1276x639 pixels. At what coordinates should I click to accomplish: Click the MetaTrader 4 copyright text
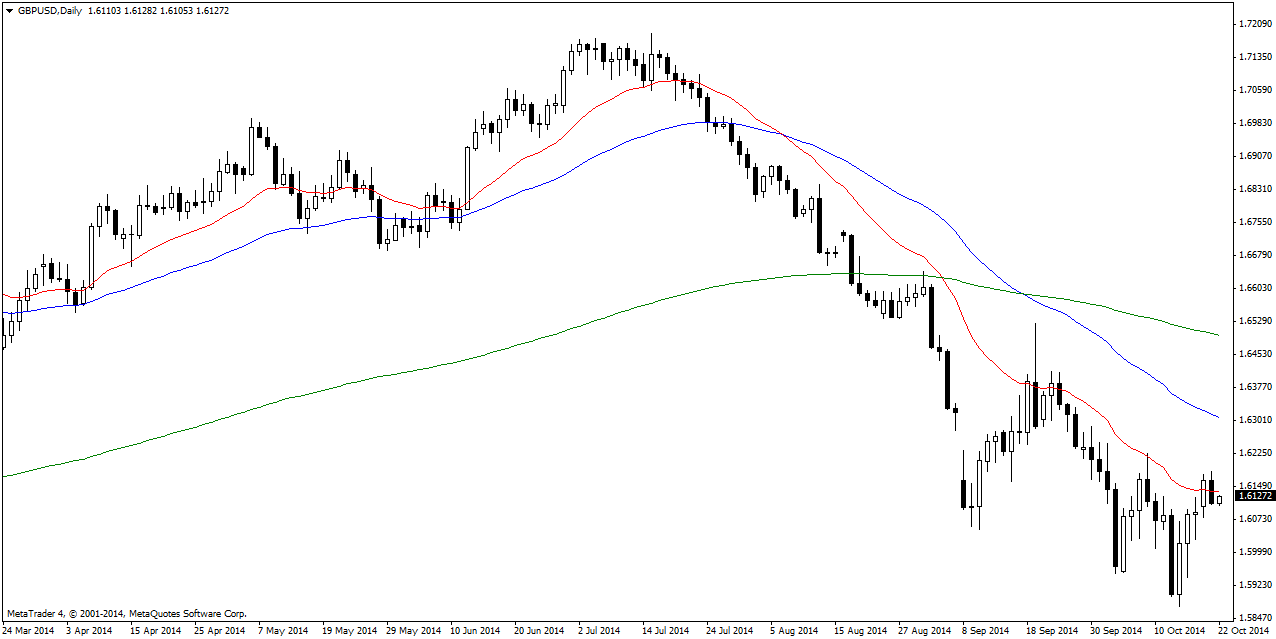pos(126,613)
